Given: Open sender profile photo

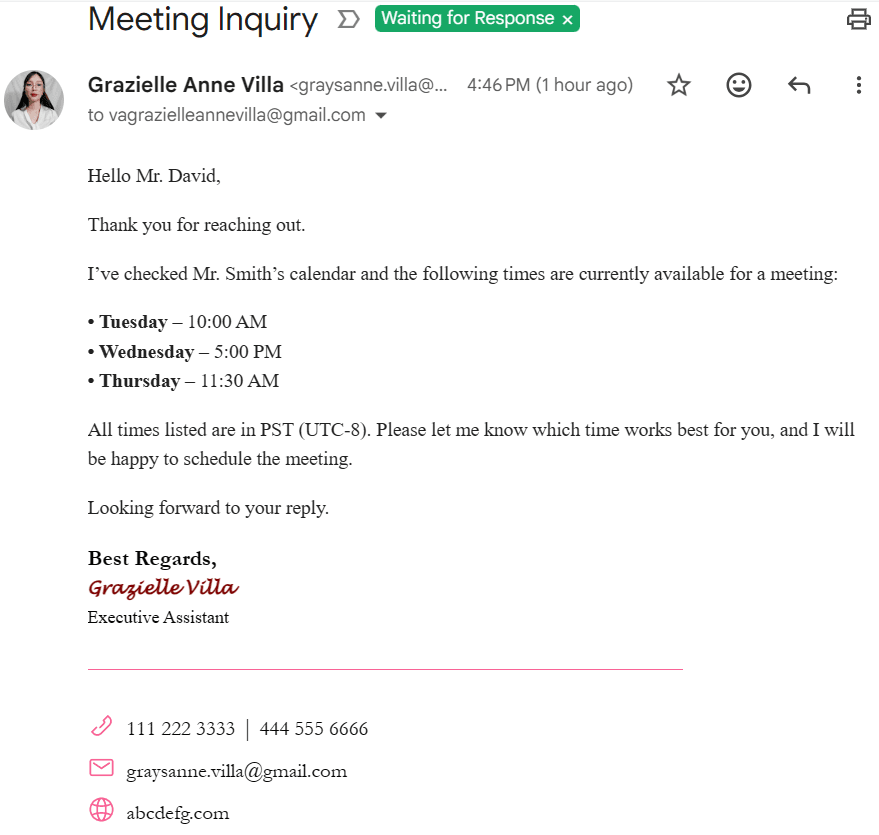Looking at the screenshot, I should click(x=34, y=100).
